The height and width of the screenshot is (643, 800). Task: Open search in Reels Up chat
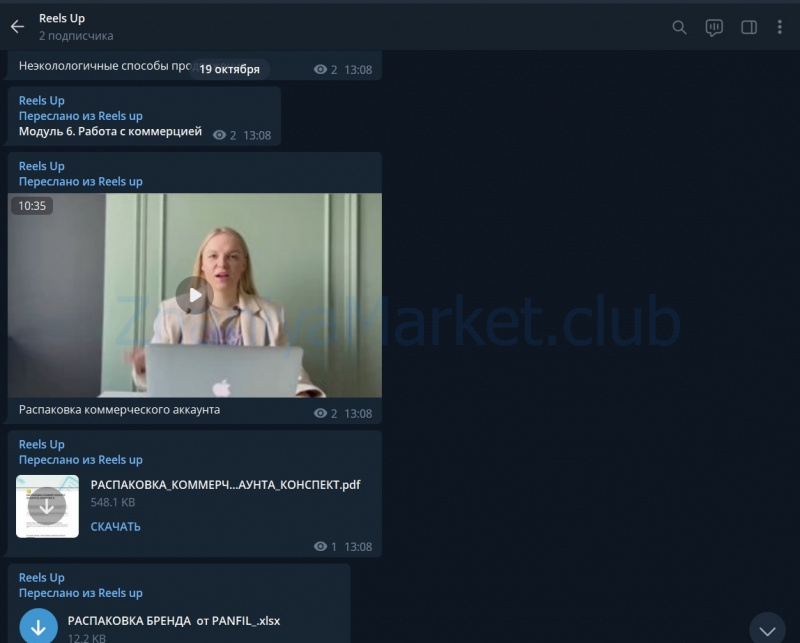pyautogui.click(x=679, y=27)
